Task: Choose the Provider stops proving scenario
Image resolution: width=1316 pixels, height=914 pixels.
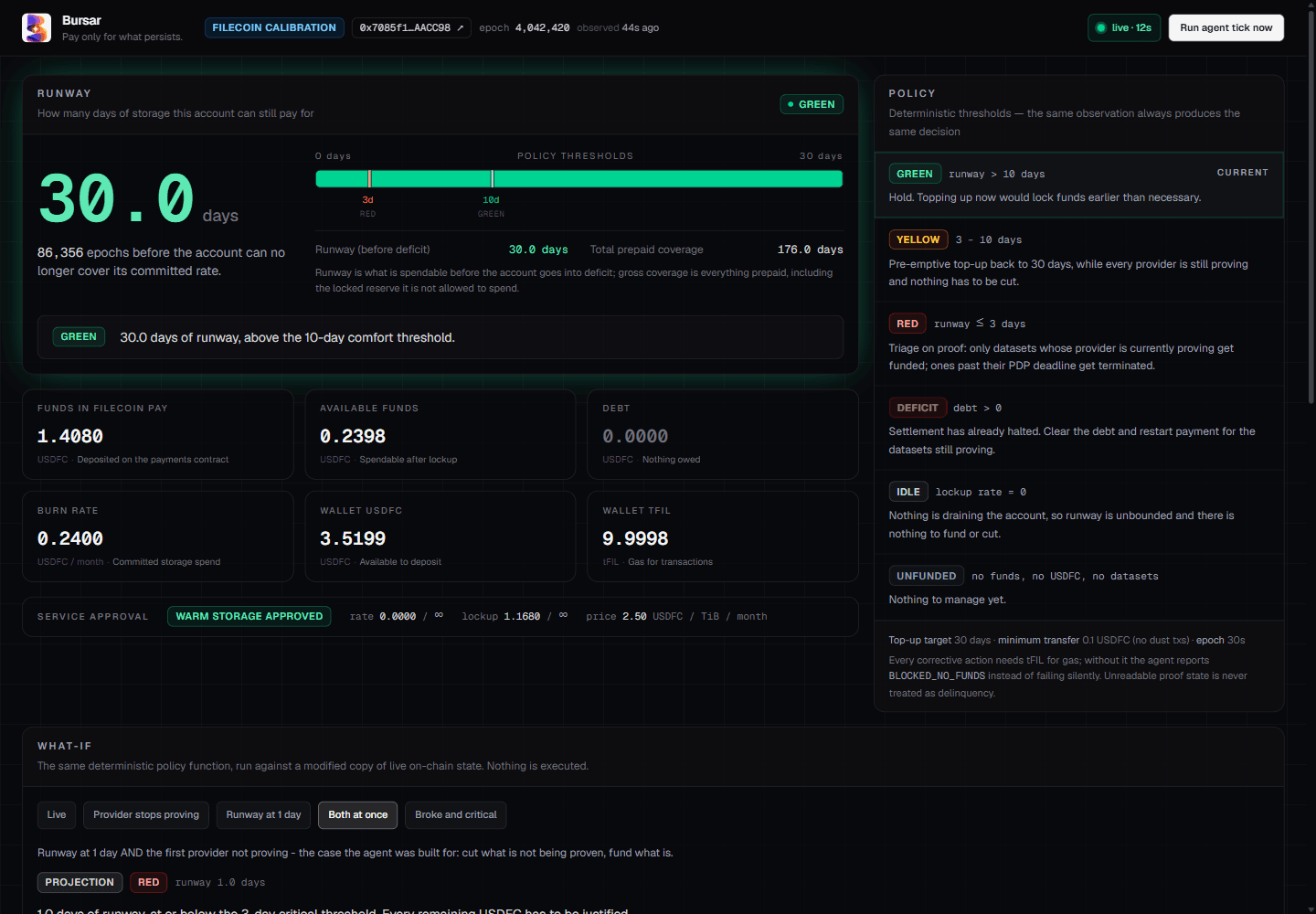Action: (x=146, y=815)
